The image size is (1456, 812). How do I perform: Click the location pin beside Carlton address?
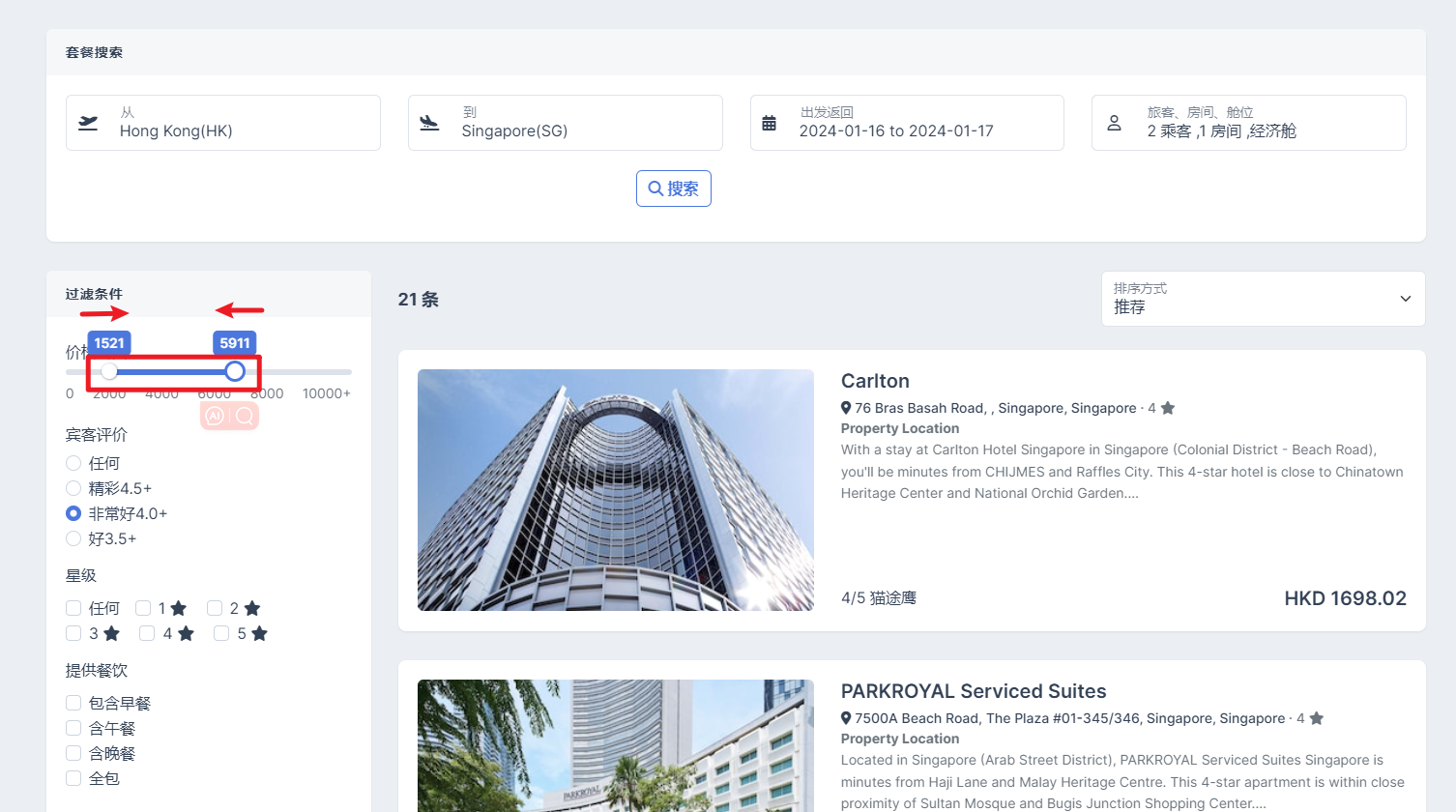click(846, 408)
